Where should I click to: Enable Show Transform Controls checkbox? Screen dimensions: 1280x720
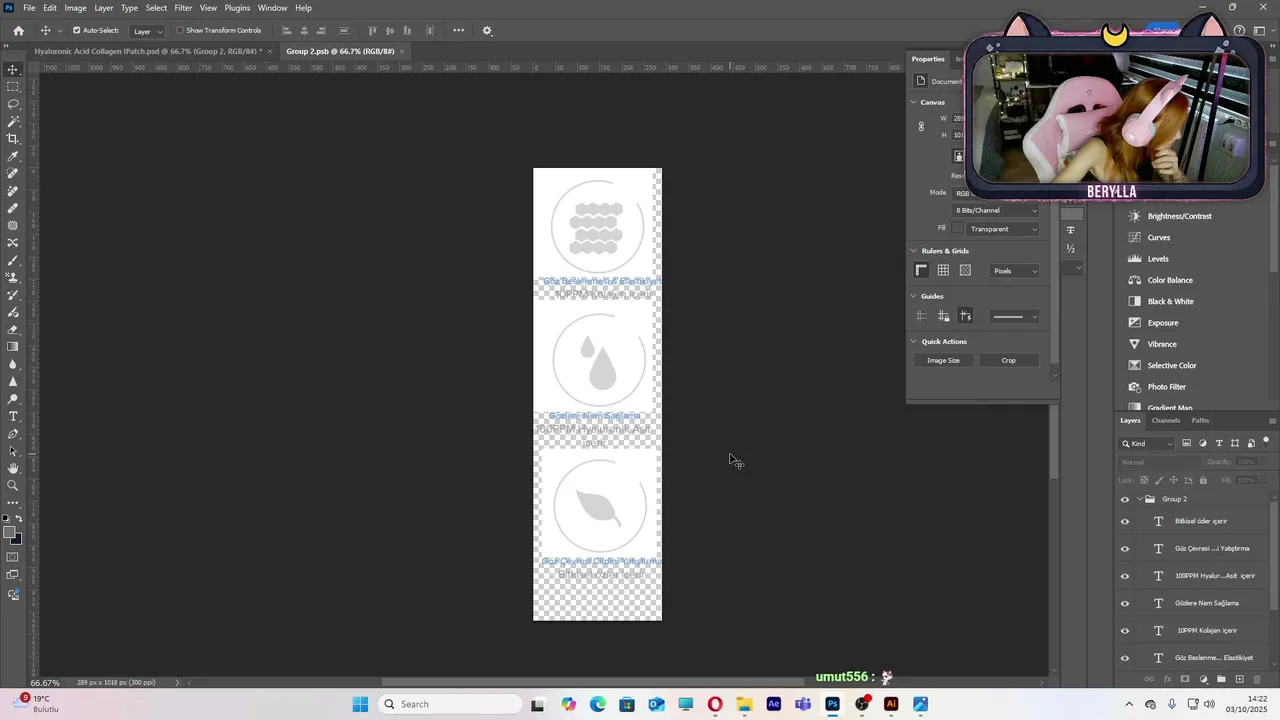pos(180,30)
